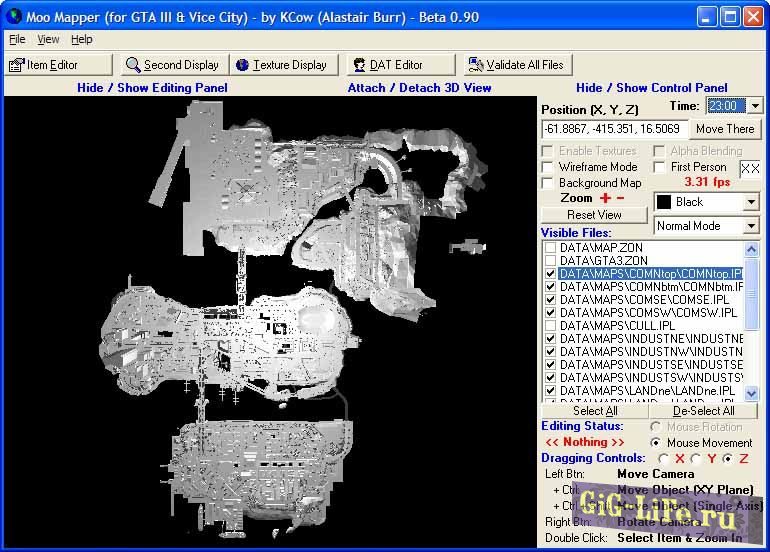This screenshot has height=552, width=770.
Task: Click the Move There button
Action: tap(725, 129)
